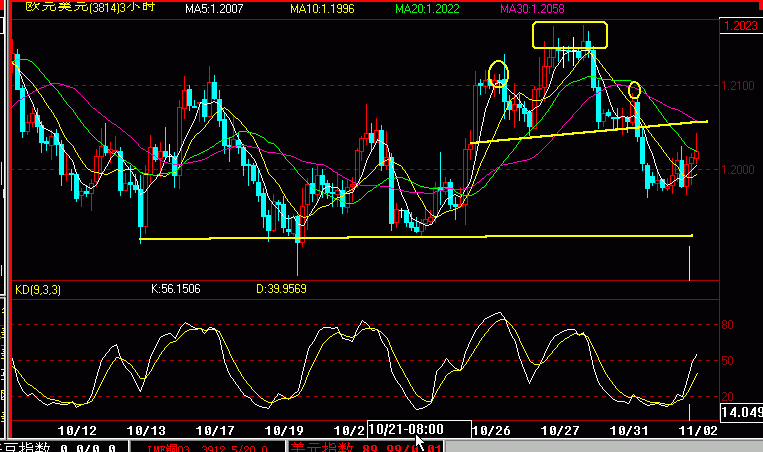Click the 20 level on KD axis

point(727,397)
